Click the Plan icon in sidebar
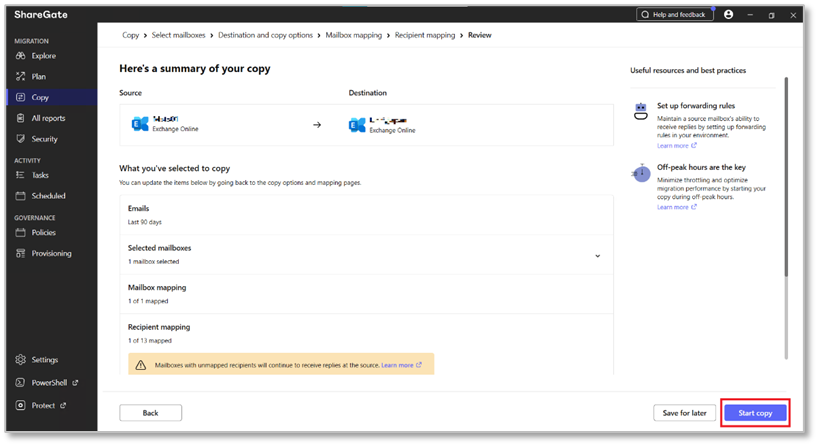Viewport: 818px width, 446px height. [x=20, y=77]
